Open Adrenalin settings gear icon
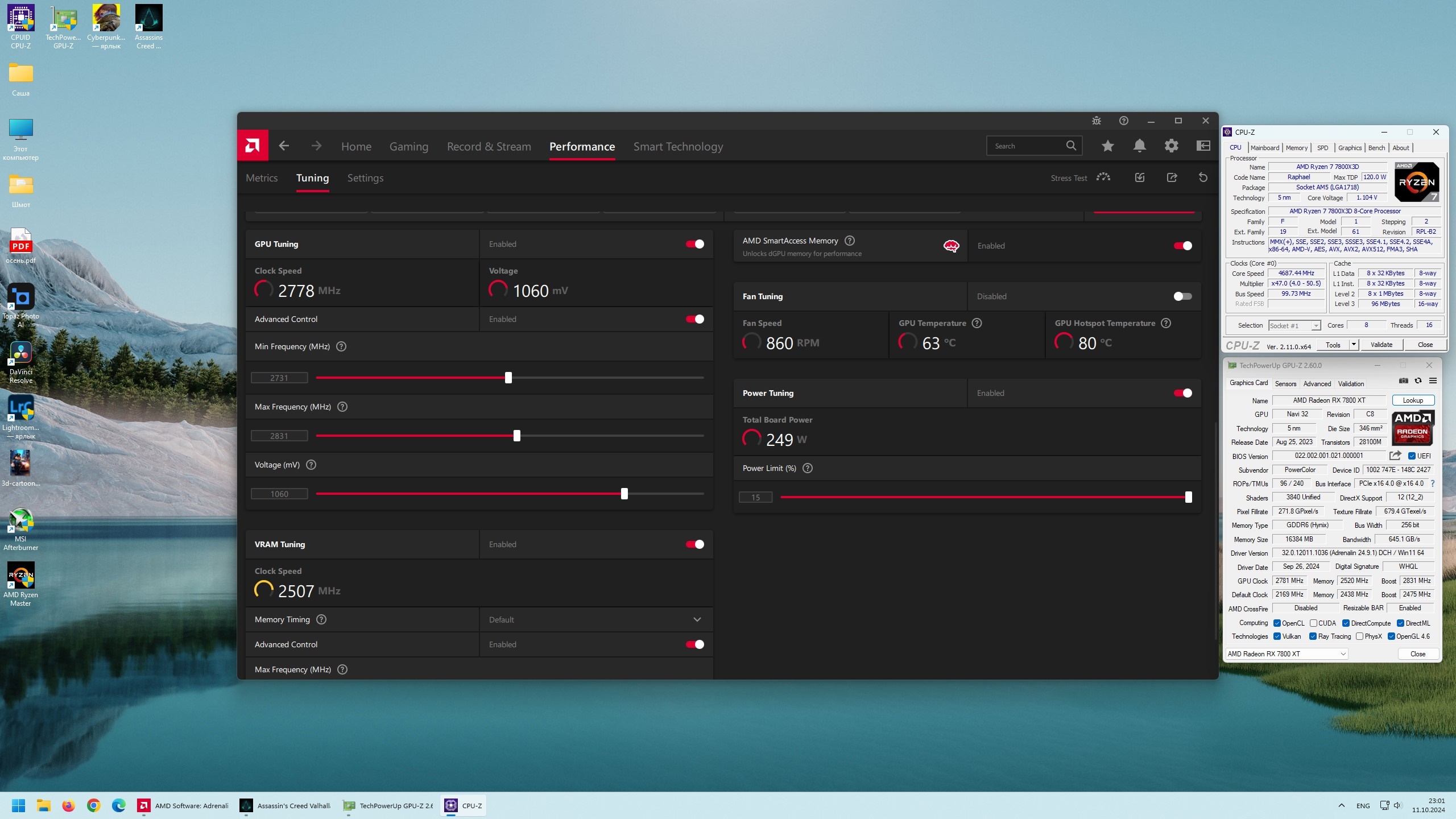 coord(1171,146)
